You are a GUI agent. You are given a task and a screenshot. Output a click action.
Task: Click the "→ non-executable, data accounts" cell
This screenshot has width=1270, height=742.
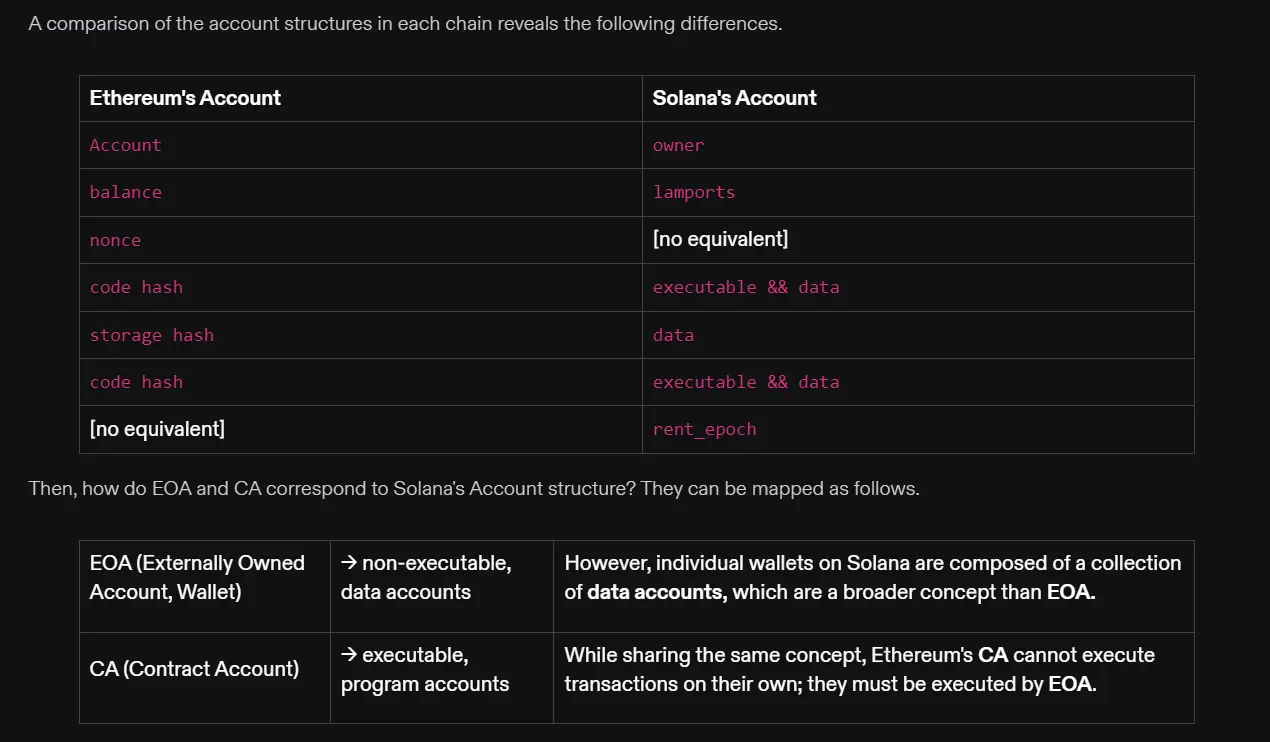442,587
